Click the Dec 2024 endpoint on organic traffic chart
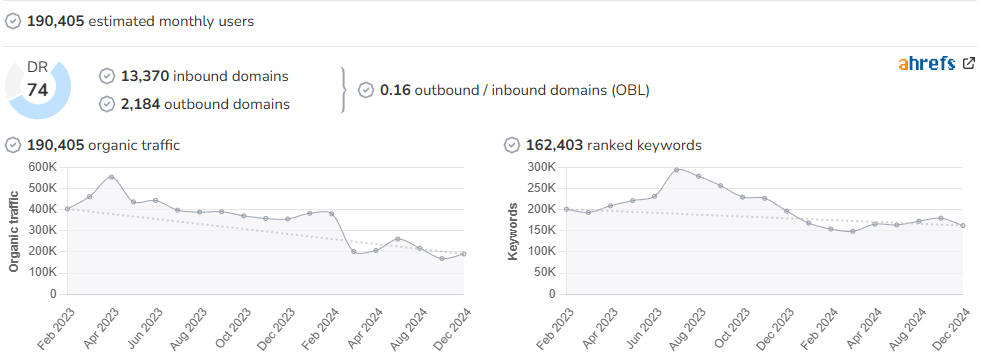983x360 pixels. [464, 254]
